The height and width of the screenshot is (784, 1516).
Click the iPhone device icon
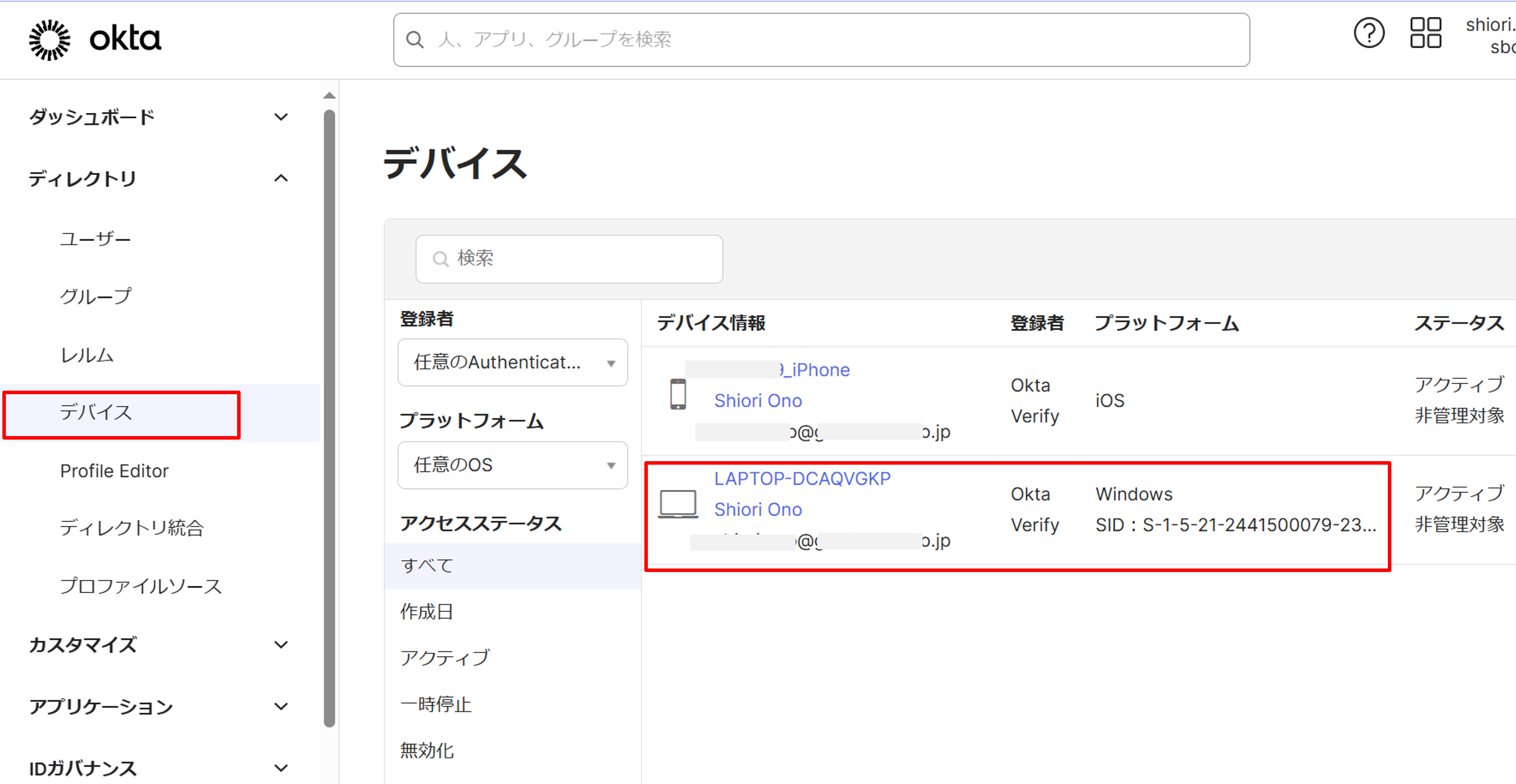pos(678,394)
